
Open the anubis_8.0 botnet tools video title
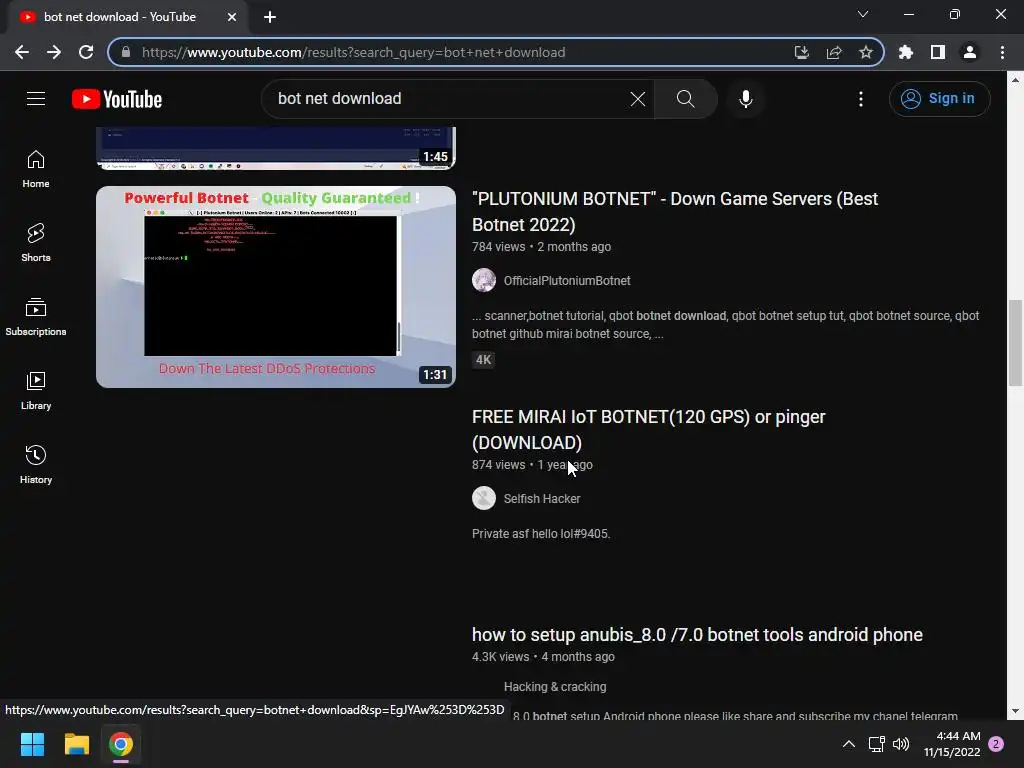[x=697, y=635]
